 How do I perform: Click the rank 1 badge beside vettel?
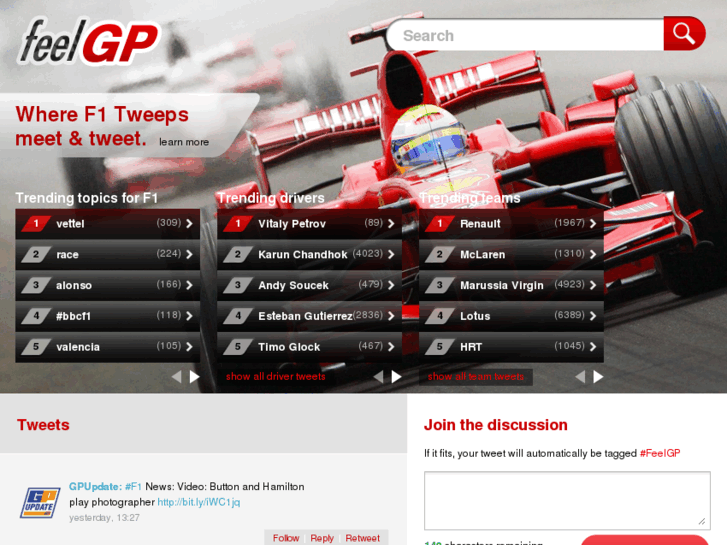click(36, 224)
